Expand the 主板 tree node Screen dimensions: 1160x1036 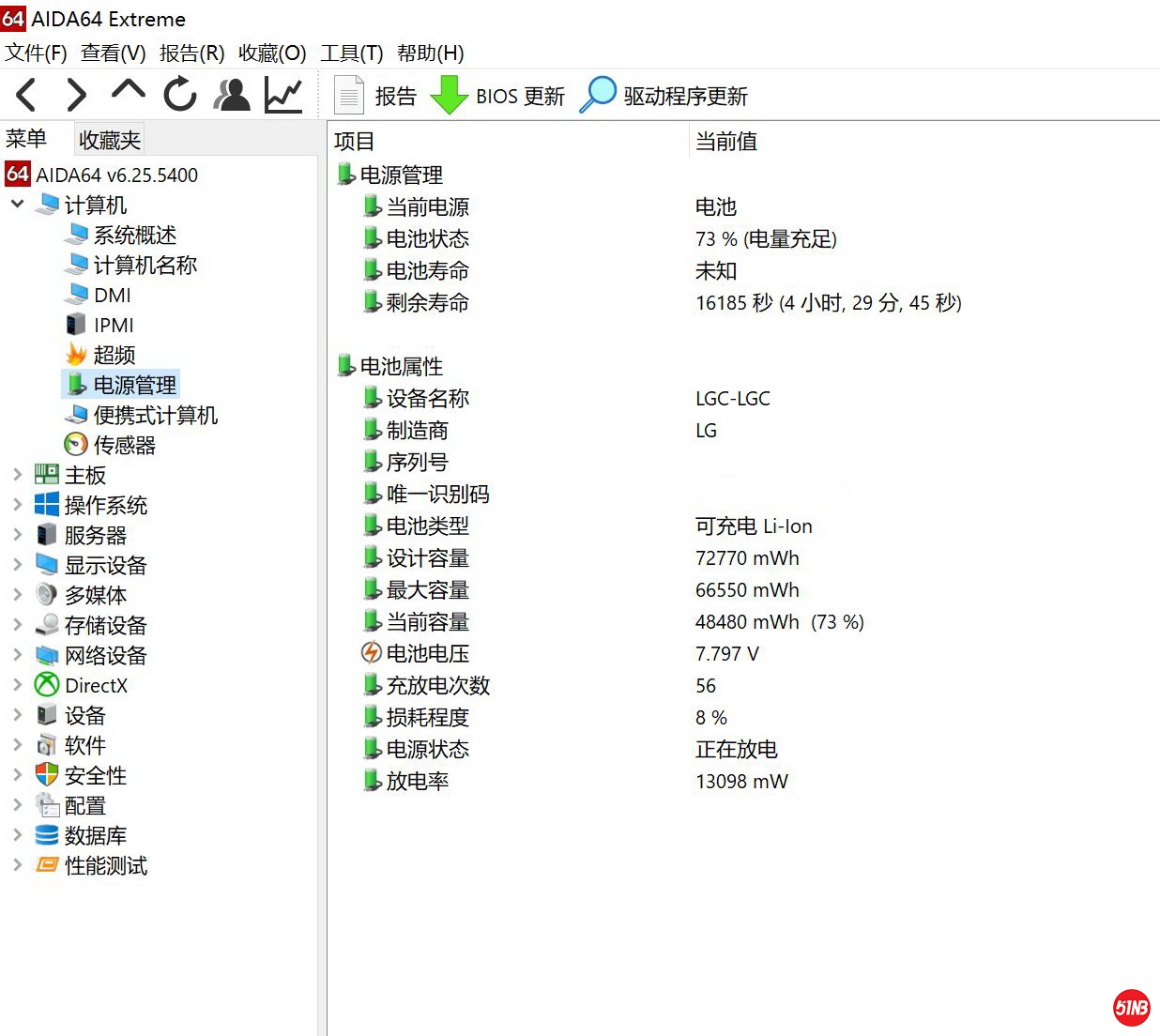pos(17,475)
